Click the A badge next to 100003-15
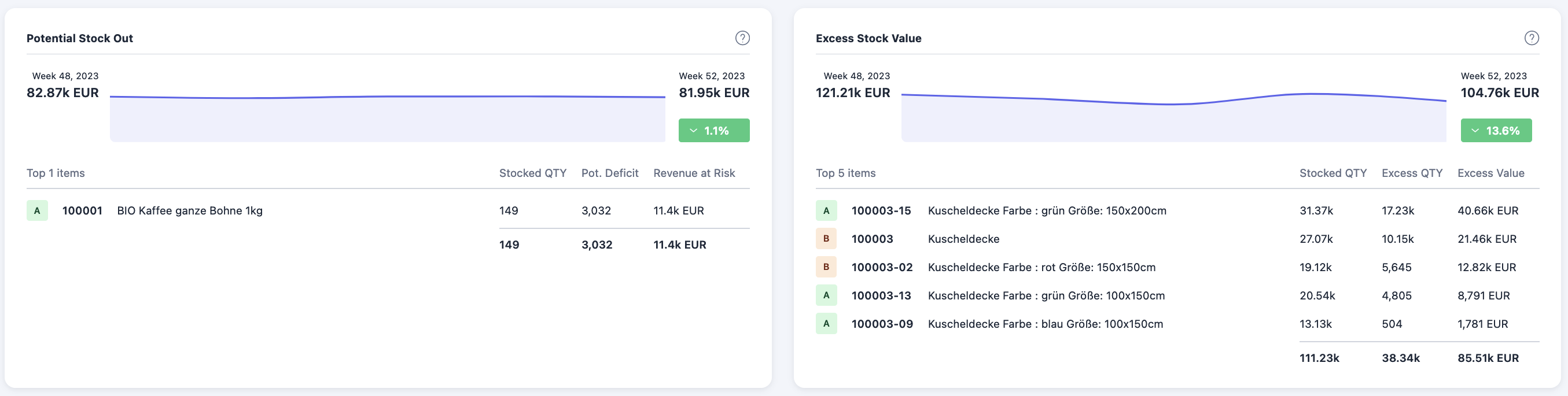 pyautogui.click(x=826, y=210)
